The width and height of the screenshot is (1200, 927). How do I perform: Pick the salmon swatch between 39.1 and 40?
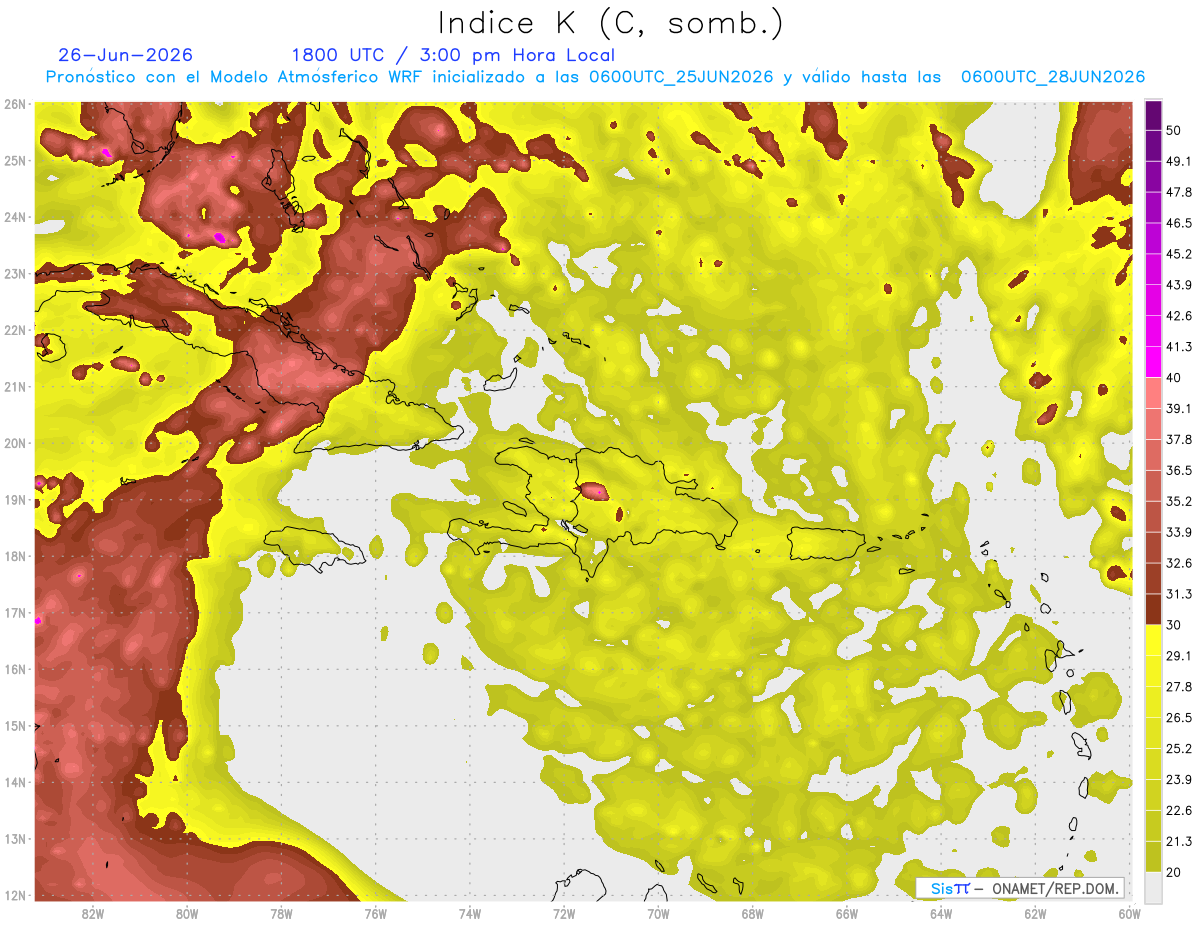(1153, 393)
